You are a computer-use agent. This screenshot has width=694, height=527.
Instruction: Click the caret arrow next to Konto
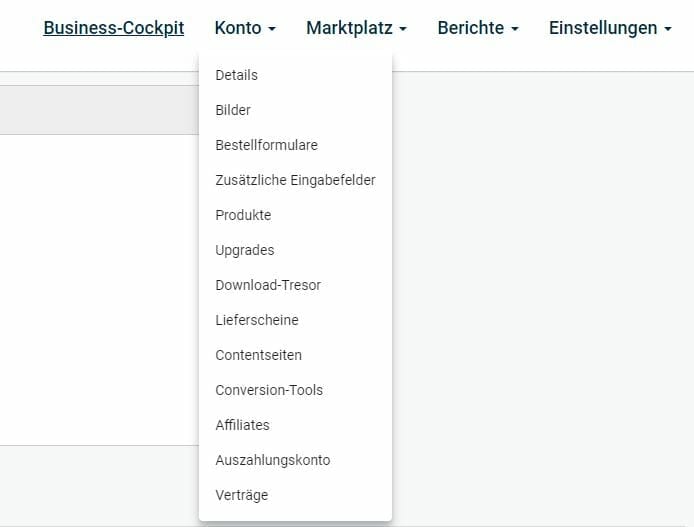[x=272, y=29]
